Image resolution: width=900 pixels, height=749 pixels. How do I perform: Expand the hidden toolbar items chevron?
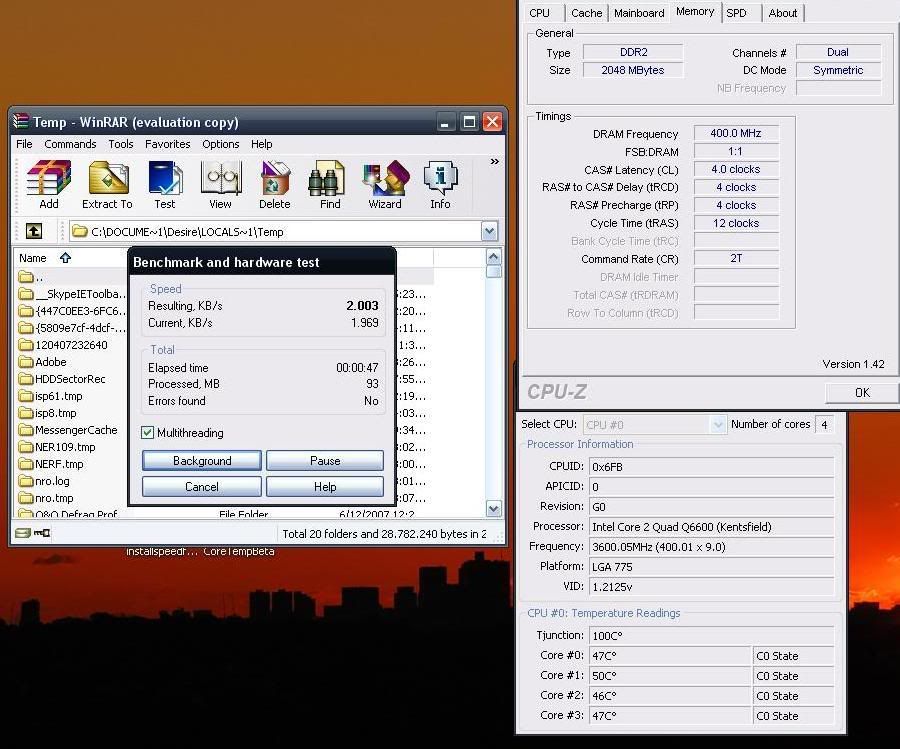pos(494,161)
